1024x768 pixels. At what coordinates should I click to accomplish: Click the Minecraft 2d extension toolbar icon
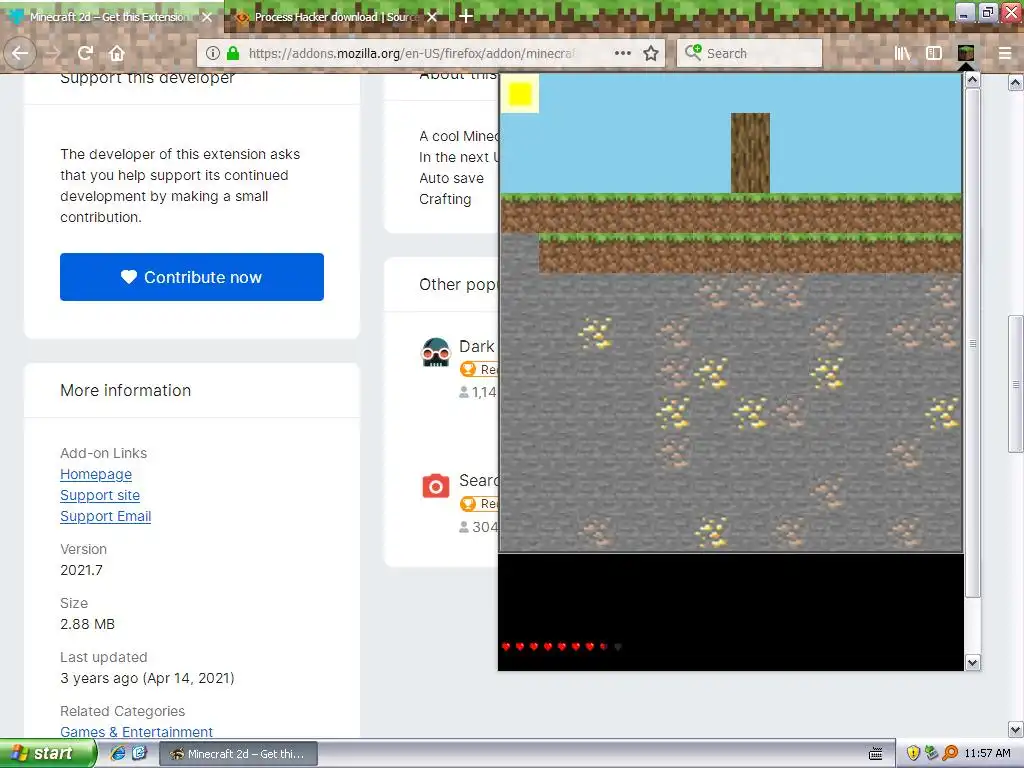(x=966, y=53)
